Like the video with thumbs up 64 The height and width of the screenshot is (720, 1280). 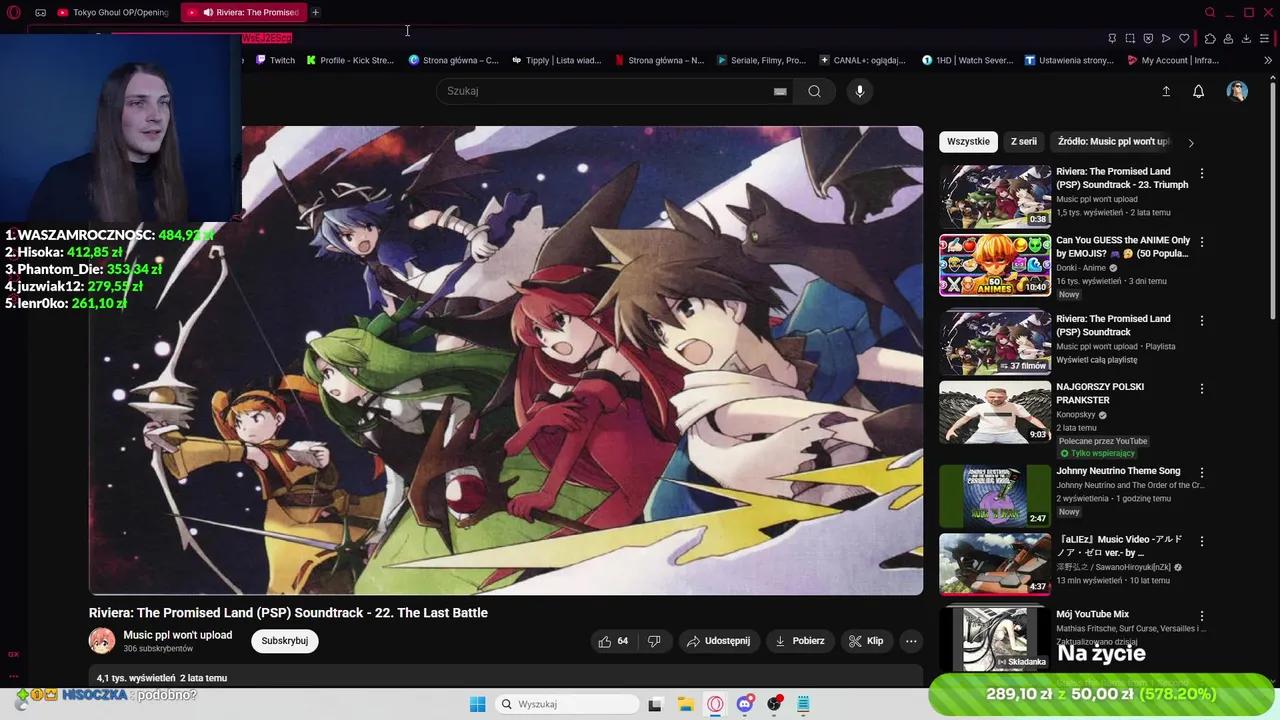tap(613, 641)
